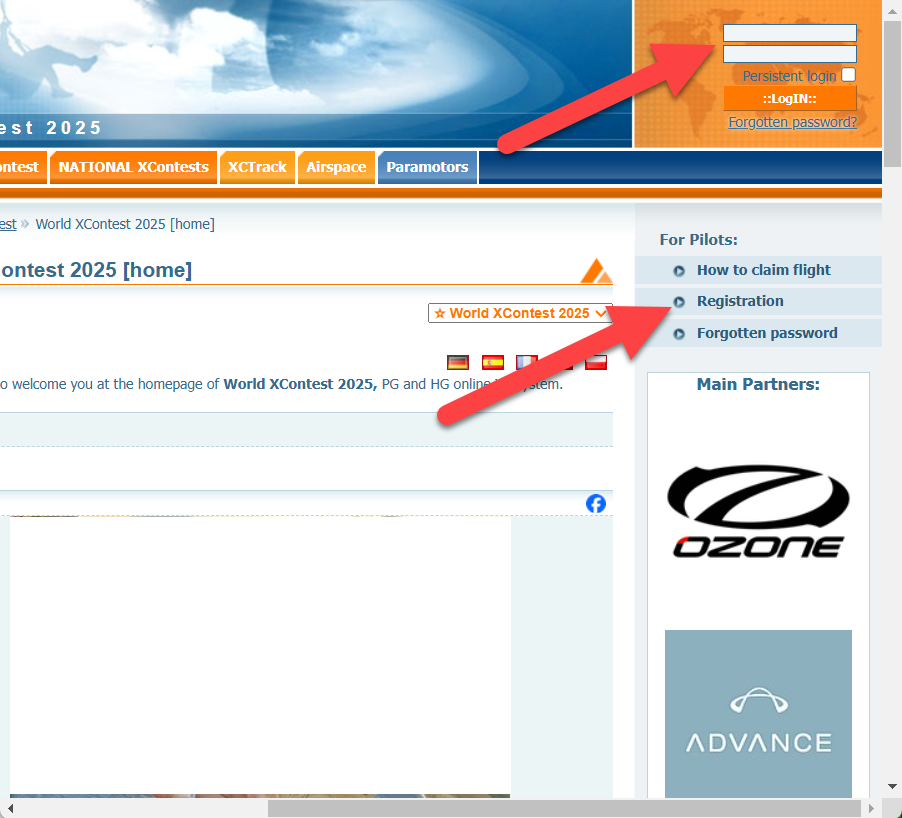902x818 pixels.
Task: Click the 'For Pilots:' heading
Action: tap(698, 239)
